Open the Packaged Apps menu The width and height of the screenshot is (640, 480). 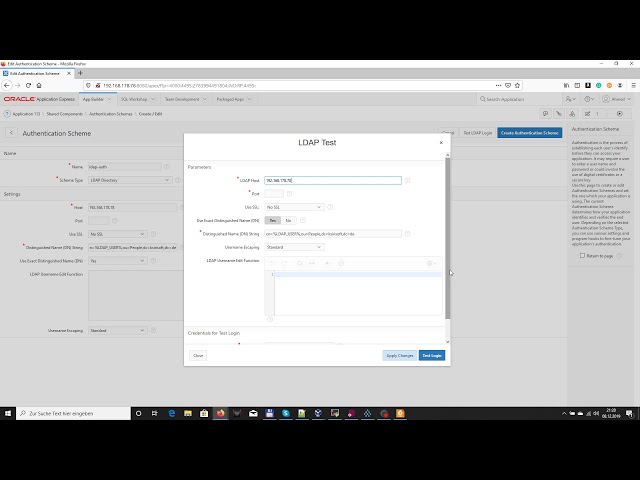tap(234, 99)
